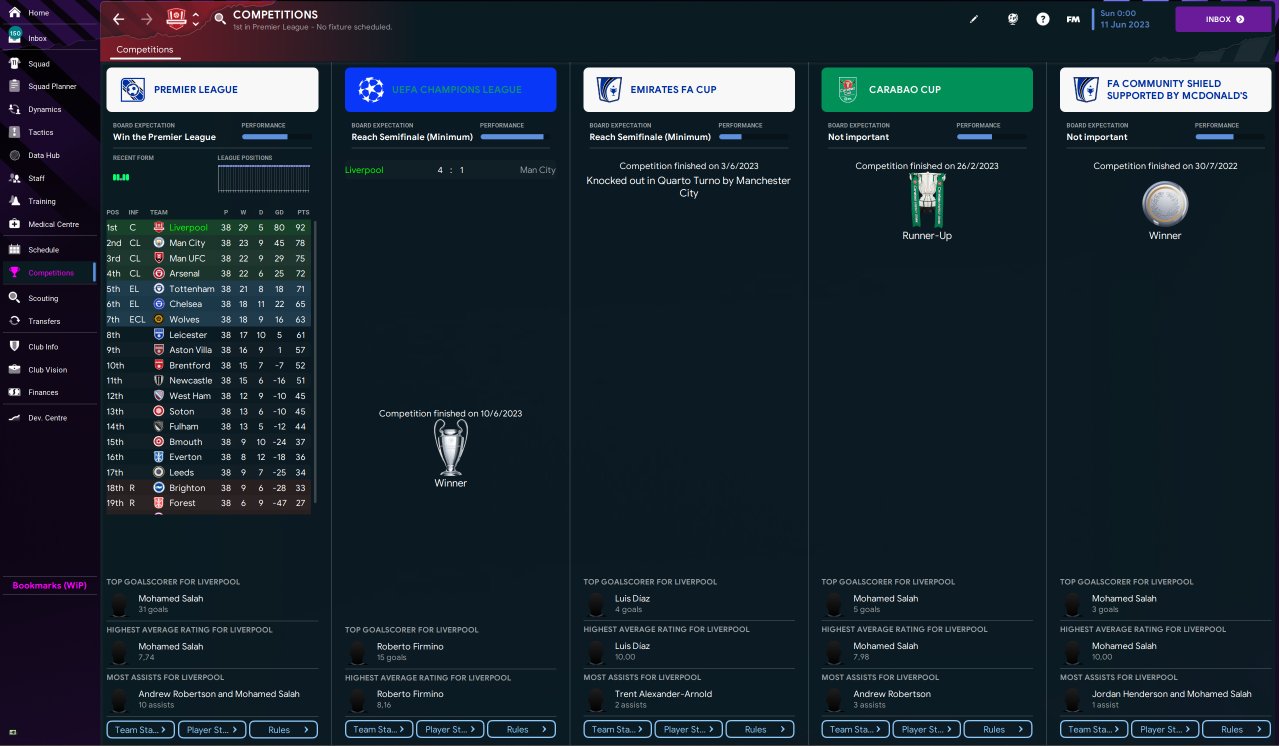Click the Tactics board icon
The width and height of the screenshot is (1280, 746).
pos(14,132)
